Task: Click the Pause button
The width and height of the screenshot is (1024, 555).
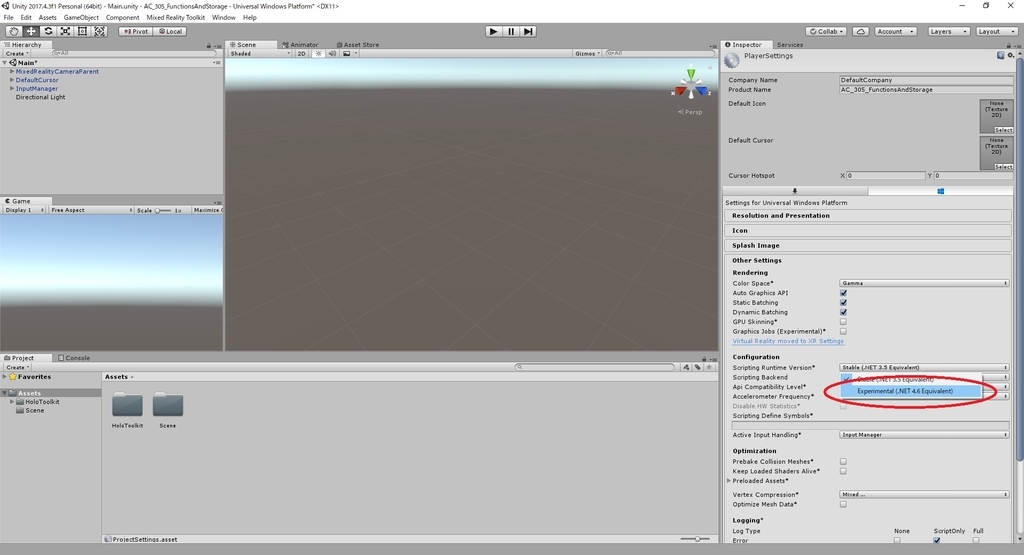Action: pyautogui.click(x=511, y=31)
